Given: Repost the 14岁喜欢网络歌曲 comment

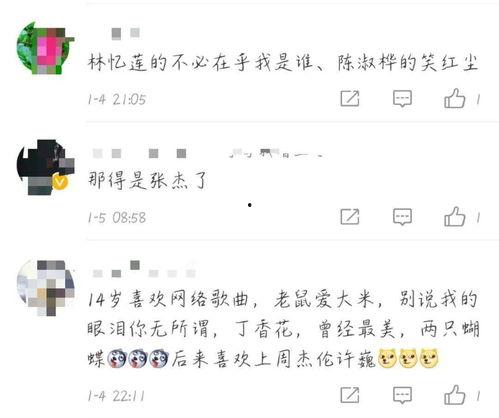Looking at the screenshot, I should [x=350, y=395].
